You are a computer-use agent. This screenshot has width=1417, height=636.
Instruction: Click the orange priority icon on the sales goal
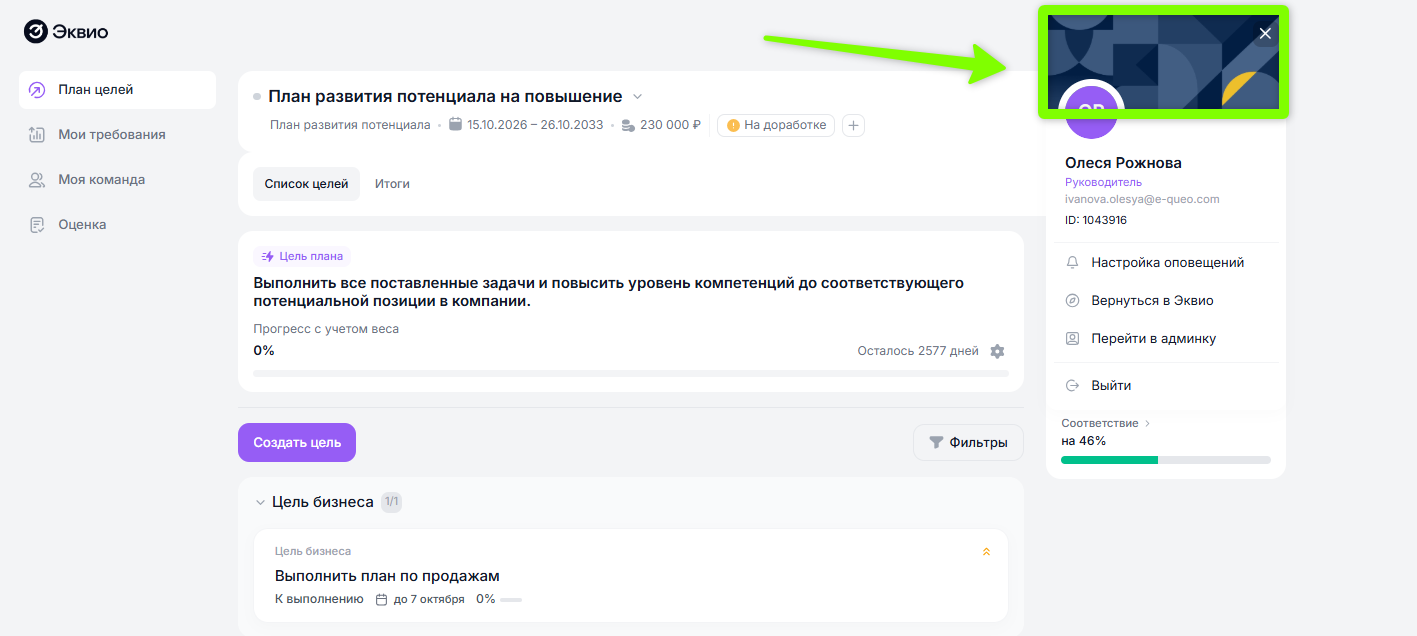click(987, 551)
